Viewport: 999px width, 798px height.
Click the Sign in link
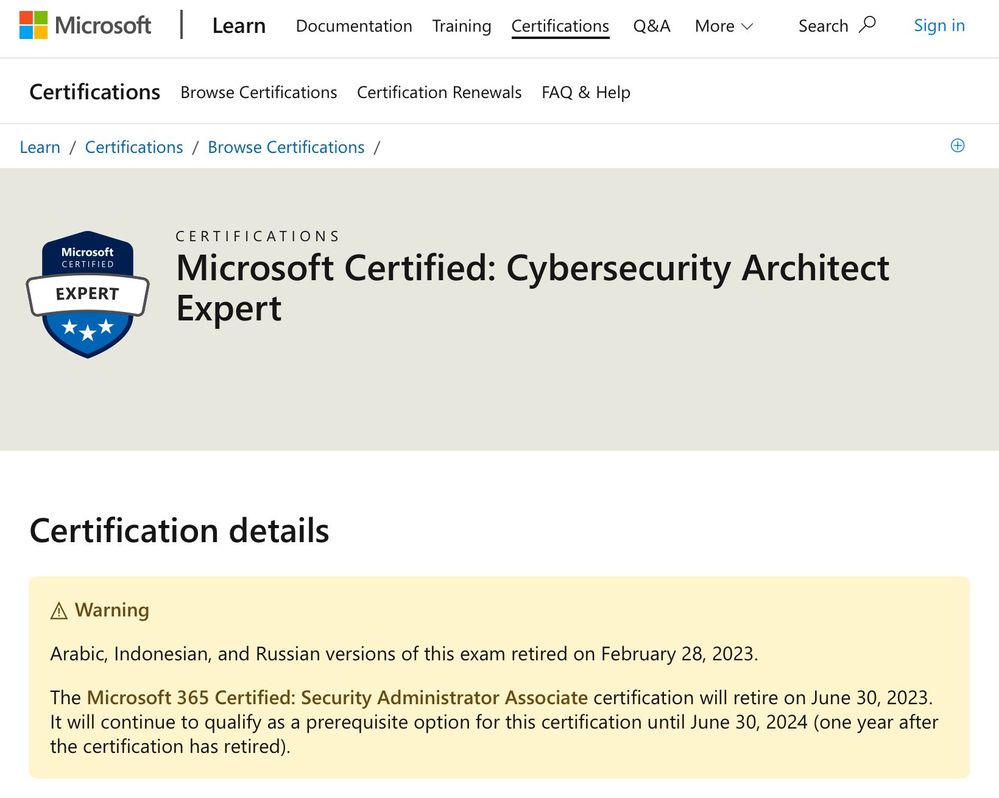click(x=939, y=26)
